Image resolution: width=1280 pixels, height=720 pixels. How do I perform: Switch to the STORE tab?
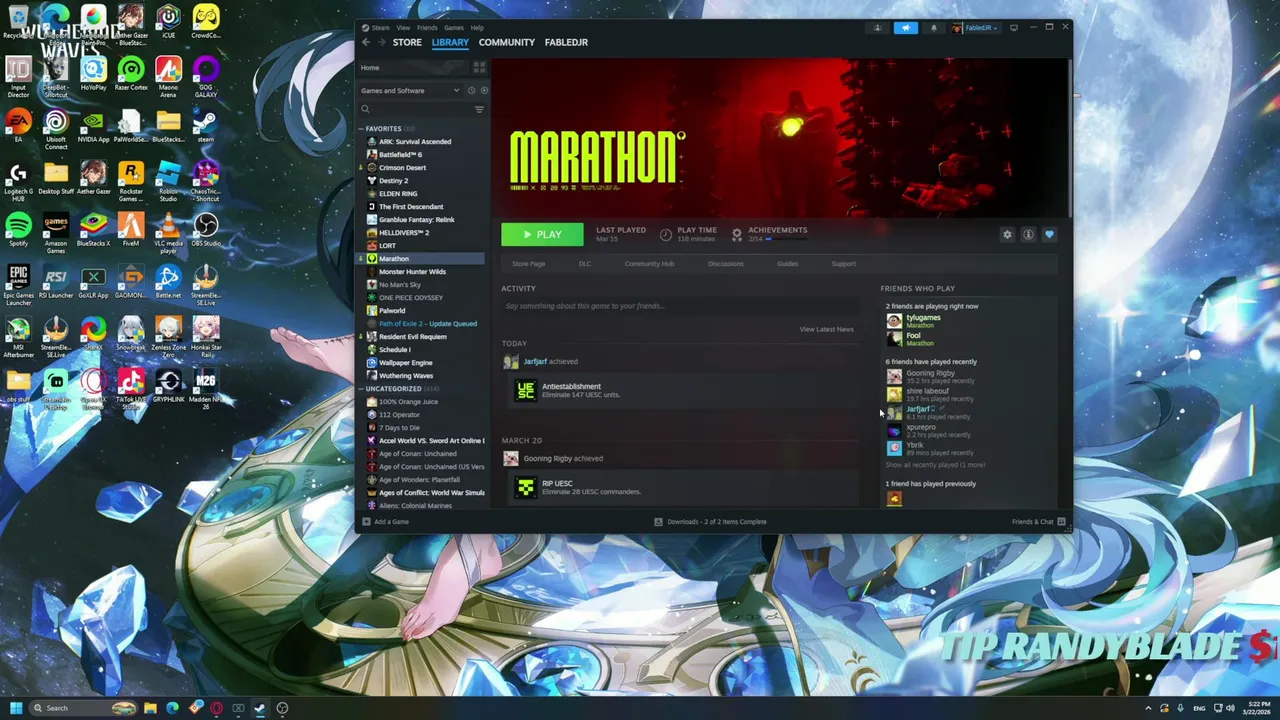click(407, 42)
